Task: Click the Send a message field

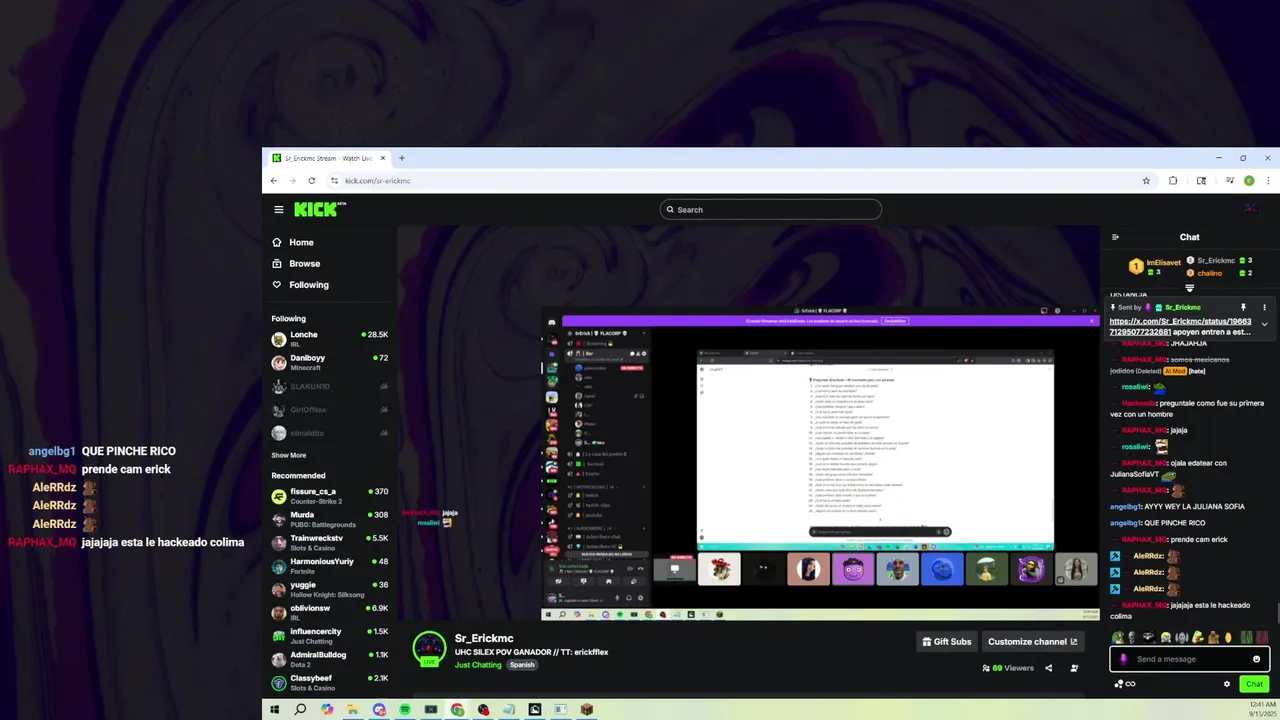Action: click(x=1189, y=659)
